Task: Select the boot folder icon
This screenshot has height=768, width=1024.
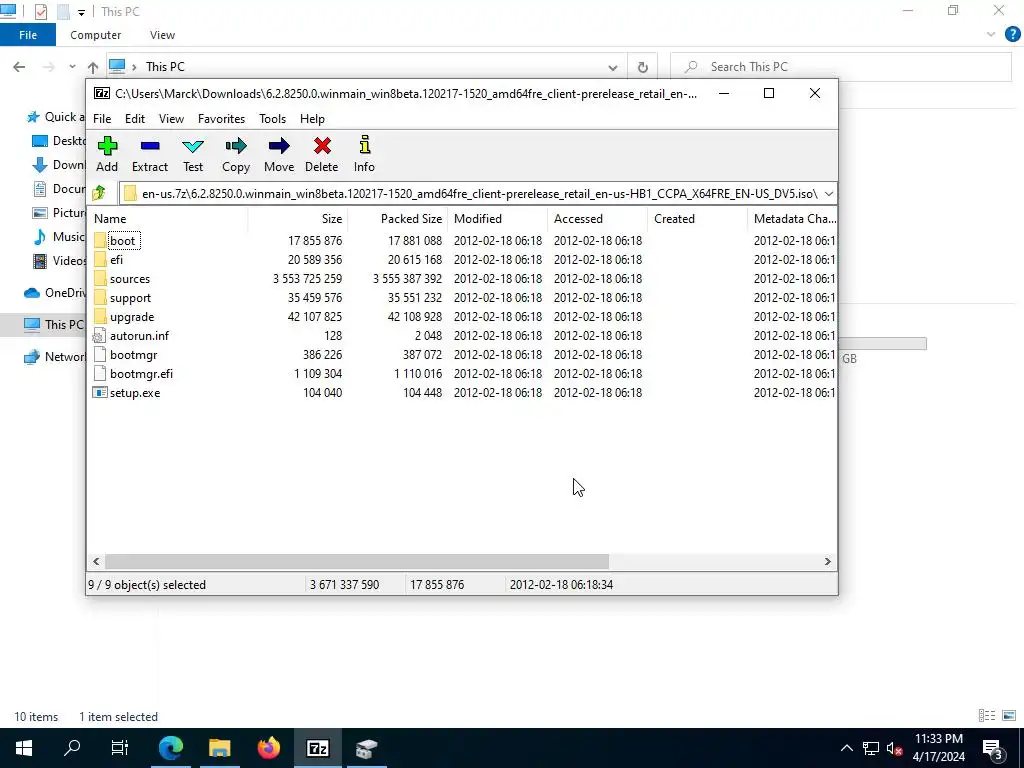Action: tap(100, 240)
